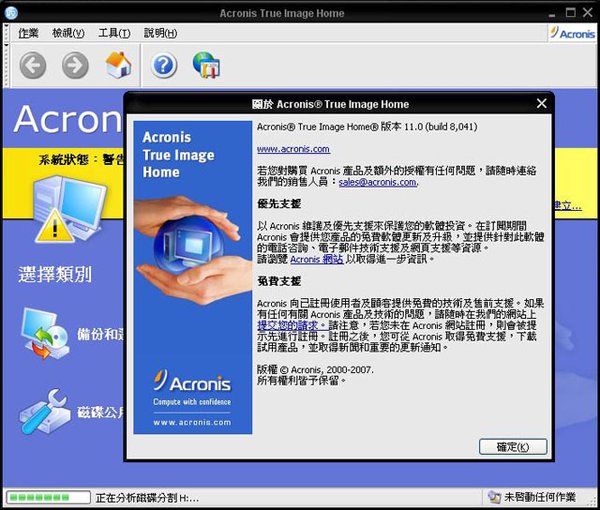This screenshot has width=600, height=510.
Task: Click the Acronis web toolbar icon
Action: pyautogui.click(x=206, y=66)
